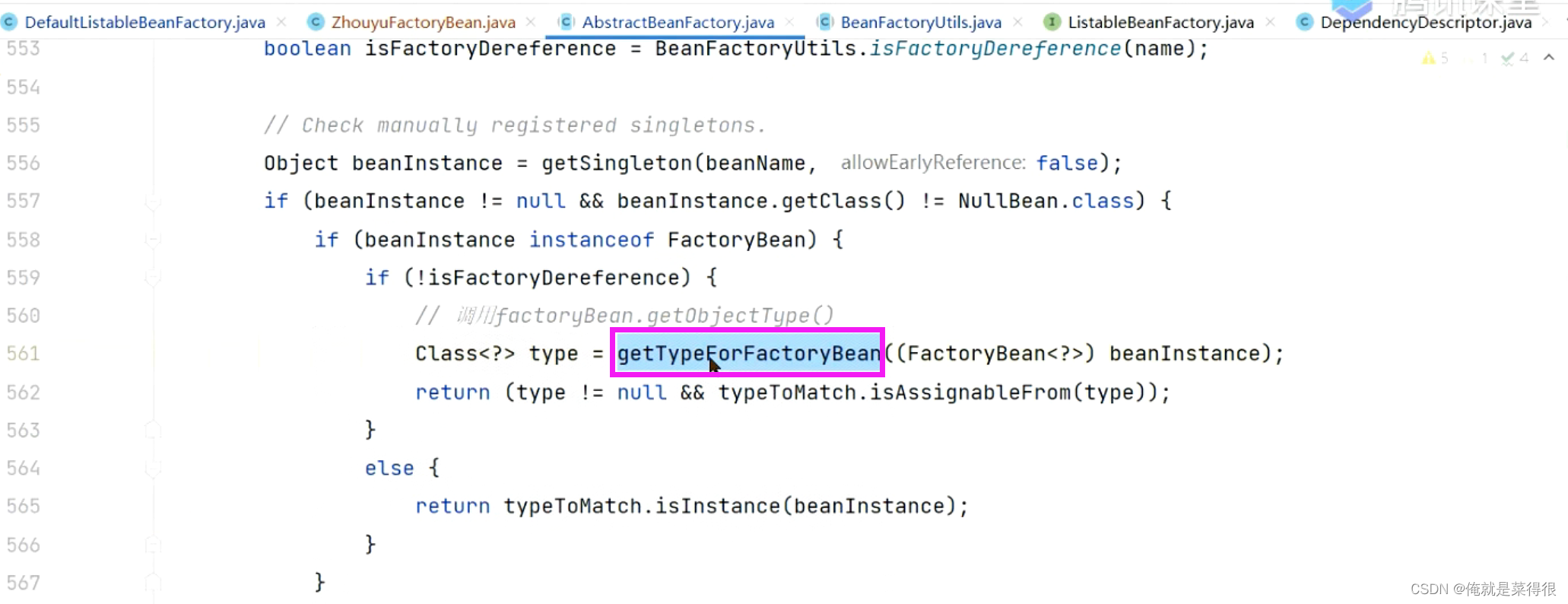Image resolution: width=1568 pixels, height=604 pixels.
Task: Click line number 553 in the gutter
Action: 24,49
